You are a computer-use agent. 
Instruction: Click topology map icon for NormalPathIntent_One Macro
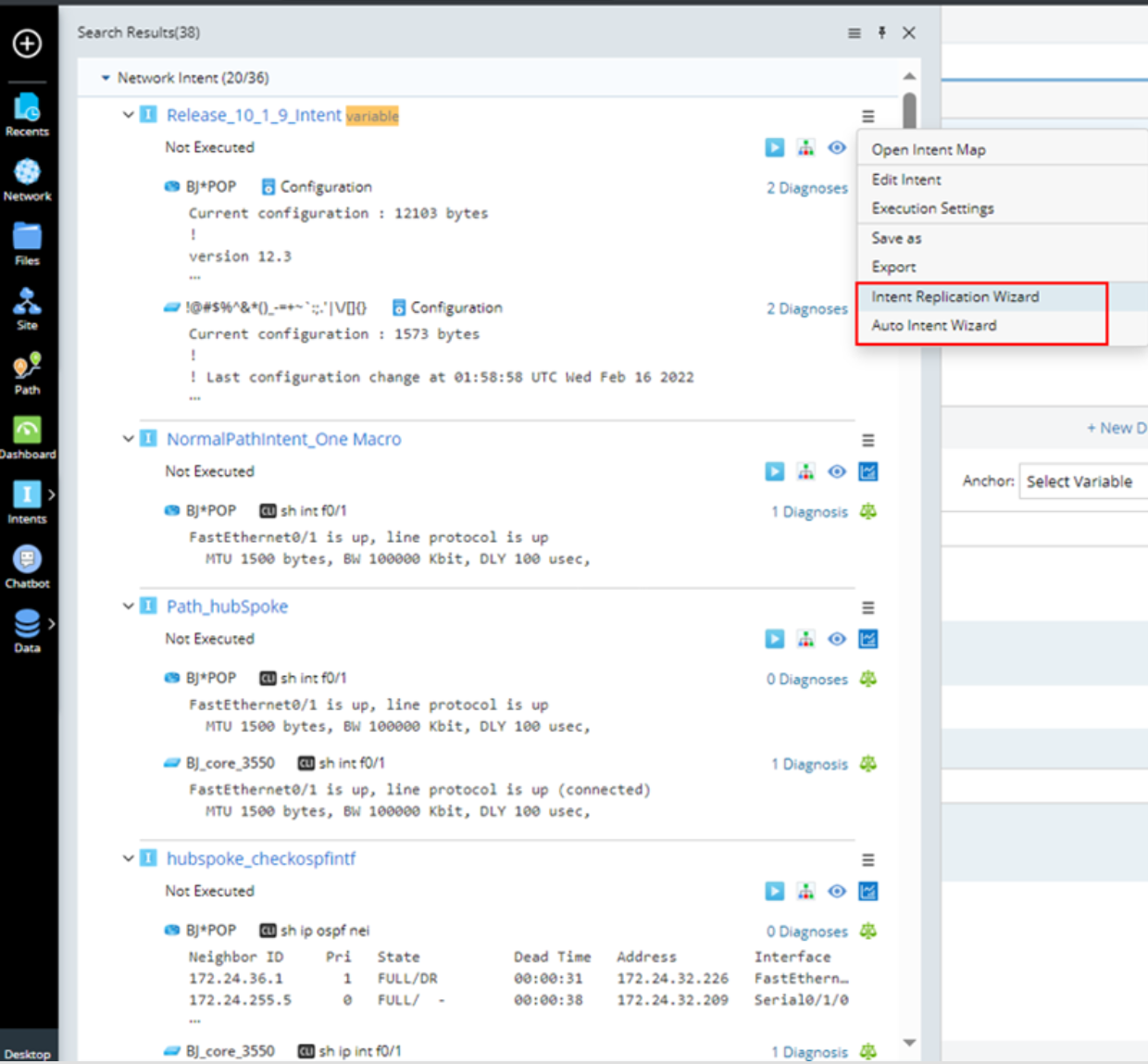click(806, 471)
